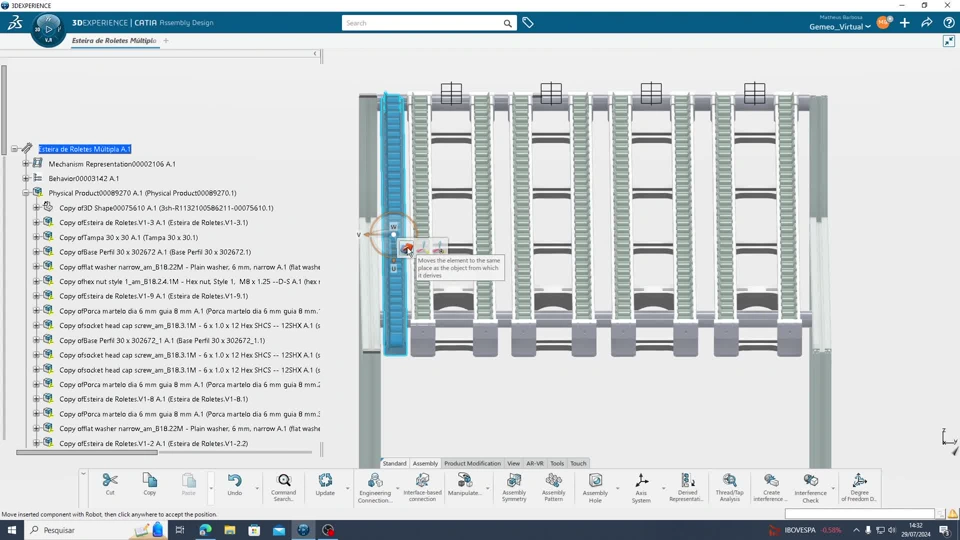The width and height of the screenshot is (960, 540).
Task: Click the share arrow icon
Action: click(927, 23)
